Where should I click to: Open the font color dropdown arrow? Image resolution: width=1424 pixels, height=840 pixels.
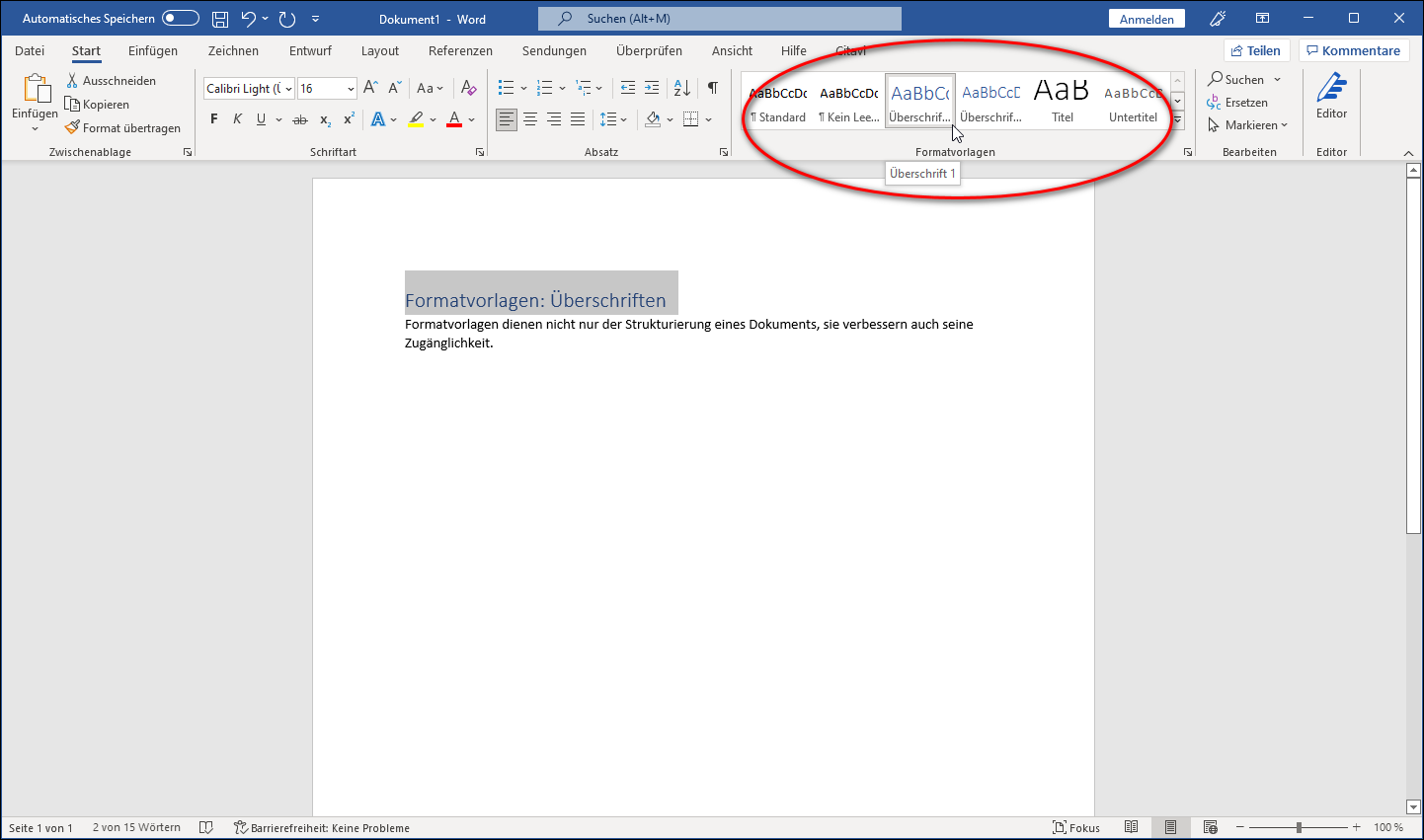472,119
